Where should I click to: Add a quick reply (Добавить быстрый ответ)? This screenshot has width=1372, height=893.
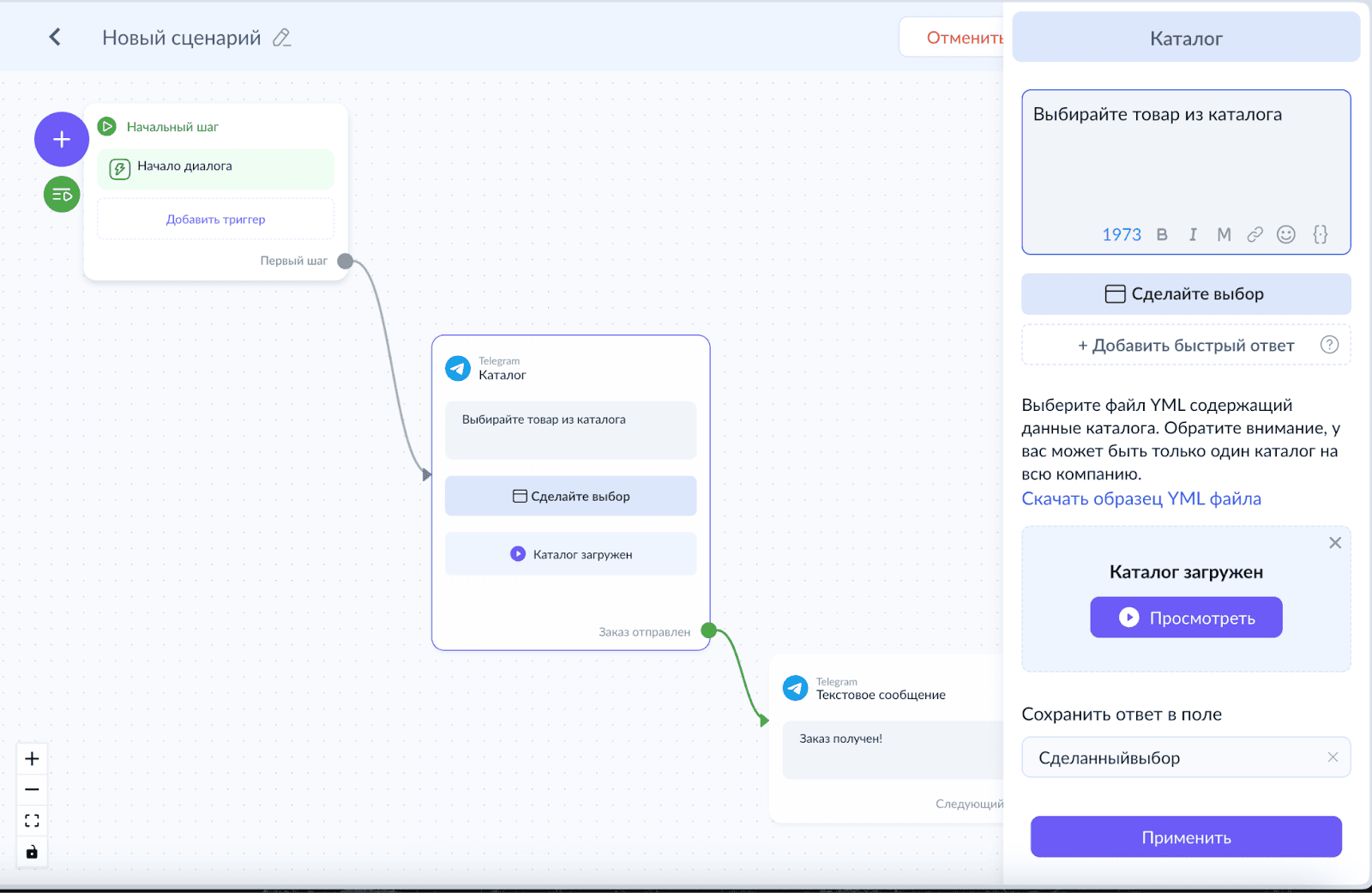click(1186, 346)
